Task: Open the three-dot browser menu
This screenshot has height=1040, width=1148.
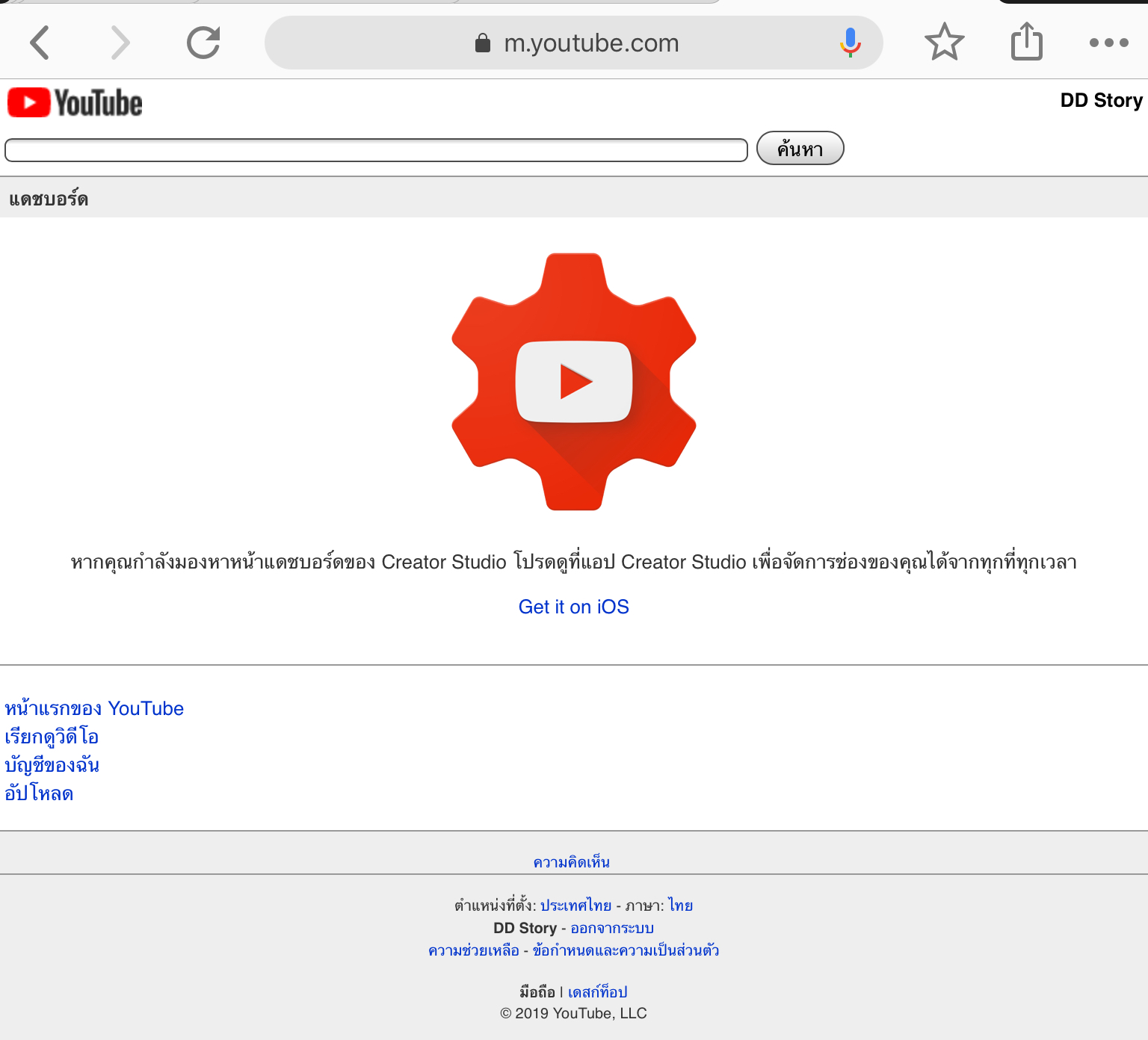Action: (x=1109, y=43)
